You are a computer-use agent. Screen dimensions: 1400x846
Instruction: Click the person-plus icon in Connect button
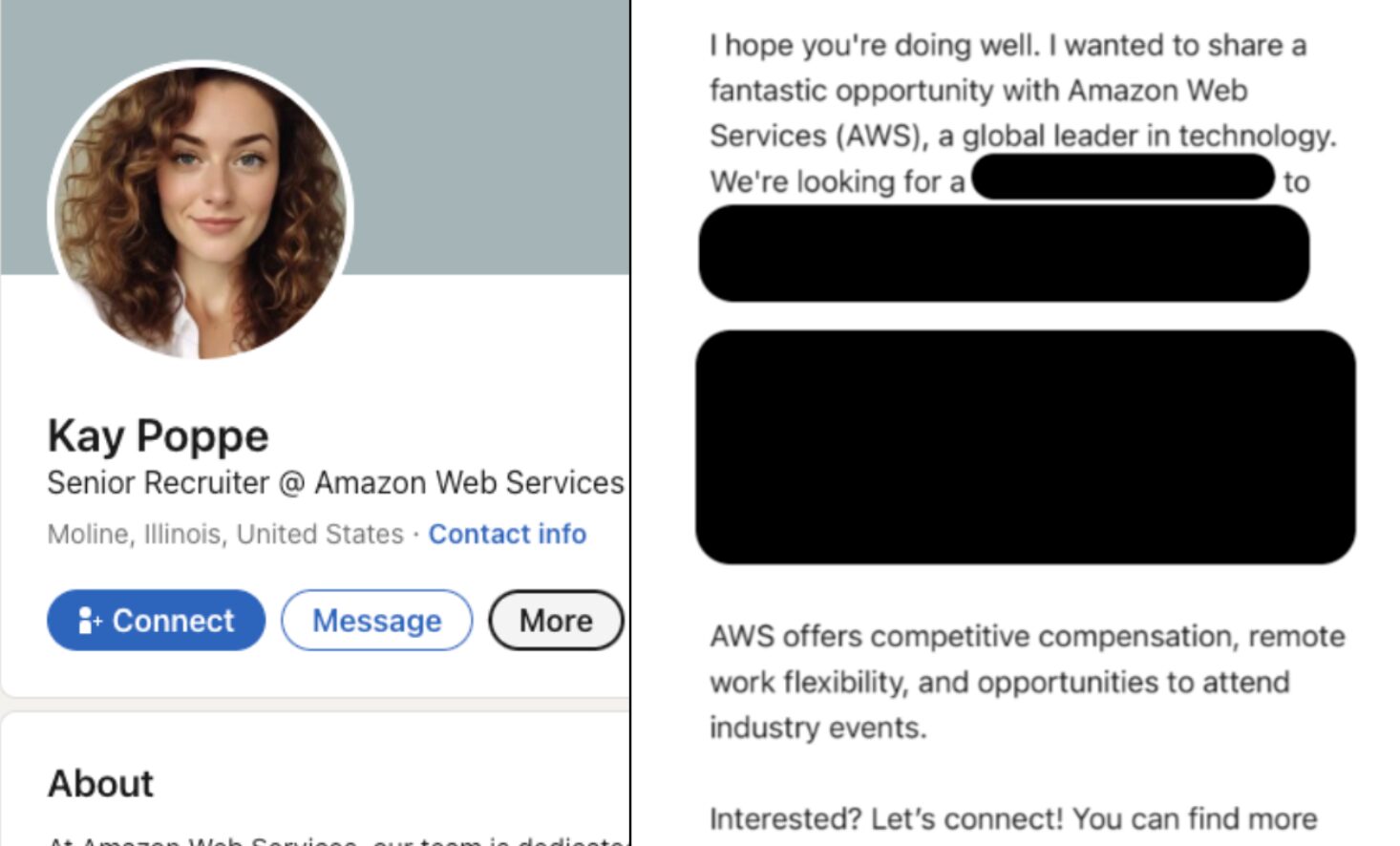point(89,621)
